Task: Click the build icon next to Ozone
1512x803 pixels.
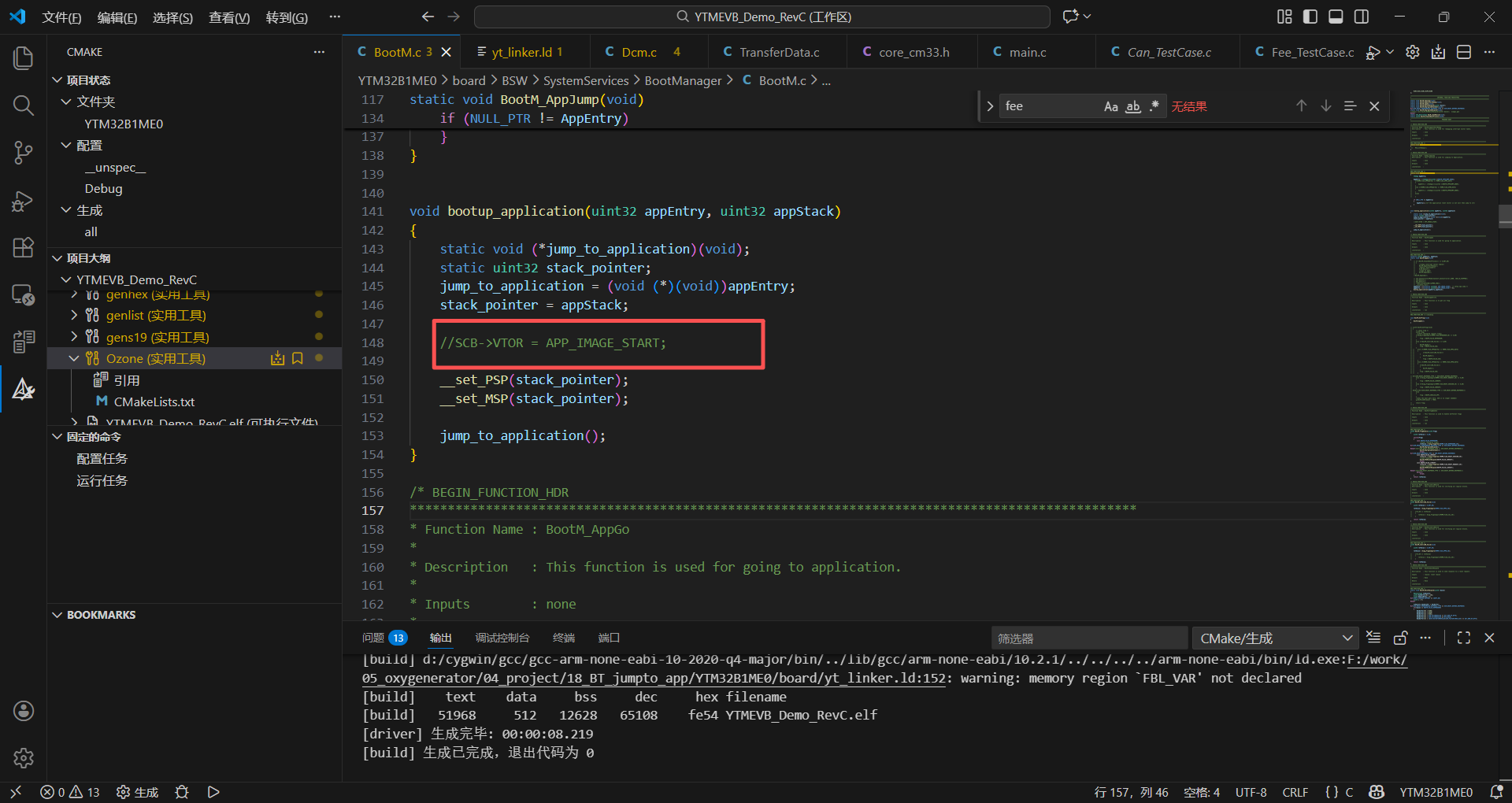Action: (x=277, y=359)
